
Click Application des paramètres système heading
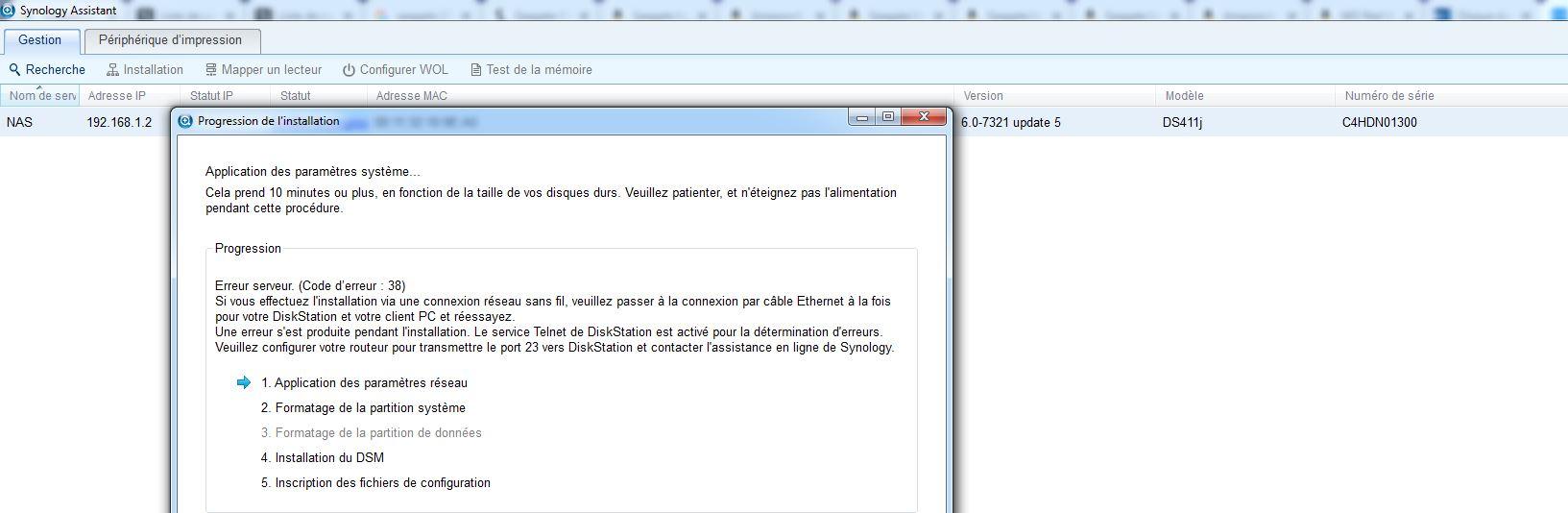(x=313, y=171)
